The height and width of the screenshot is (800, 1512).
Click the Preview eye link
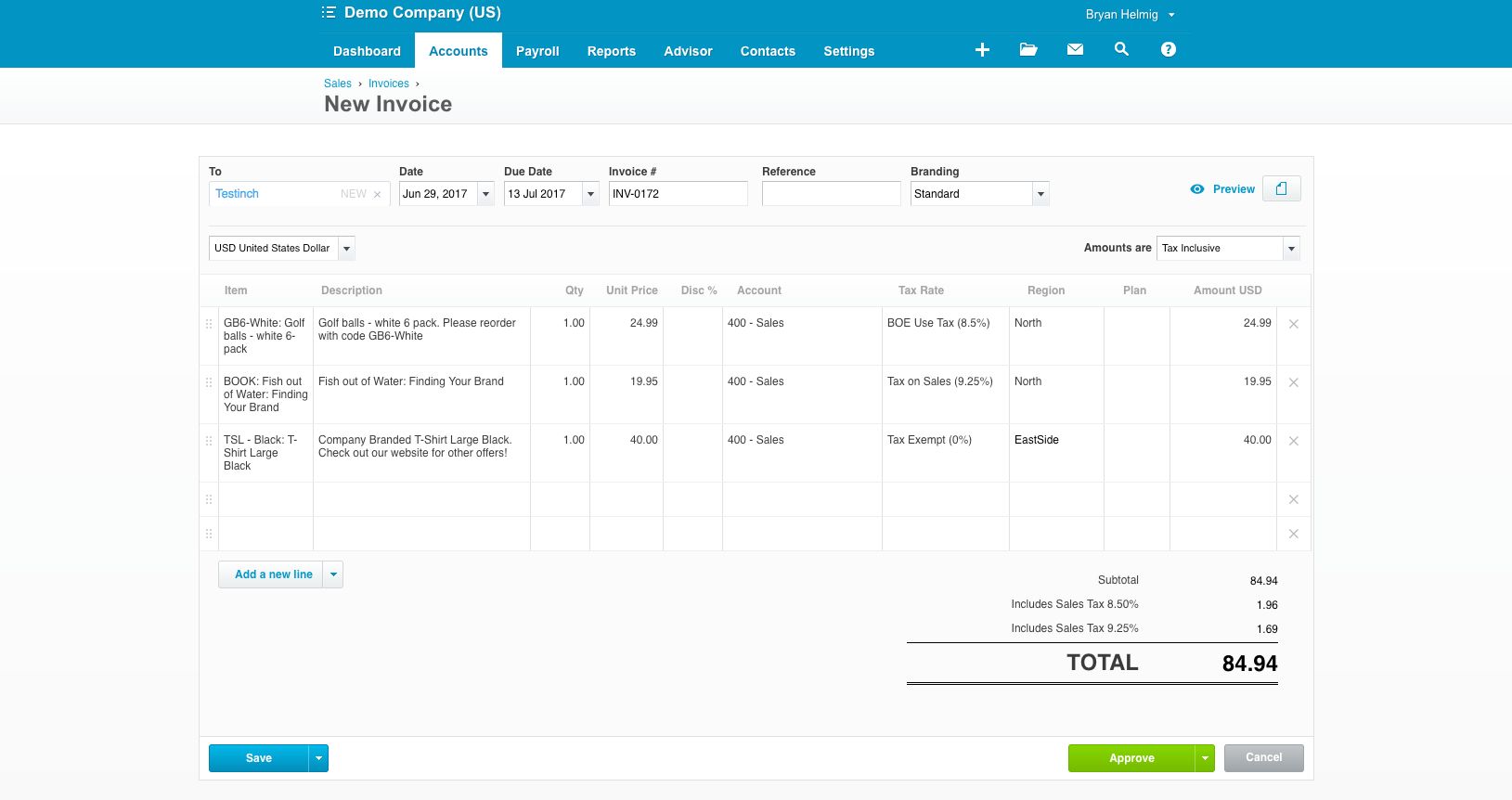(1222, 189)
